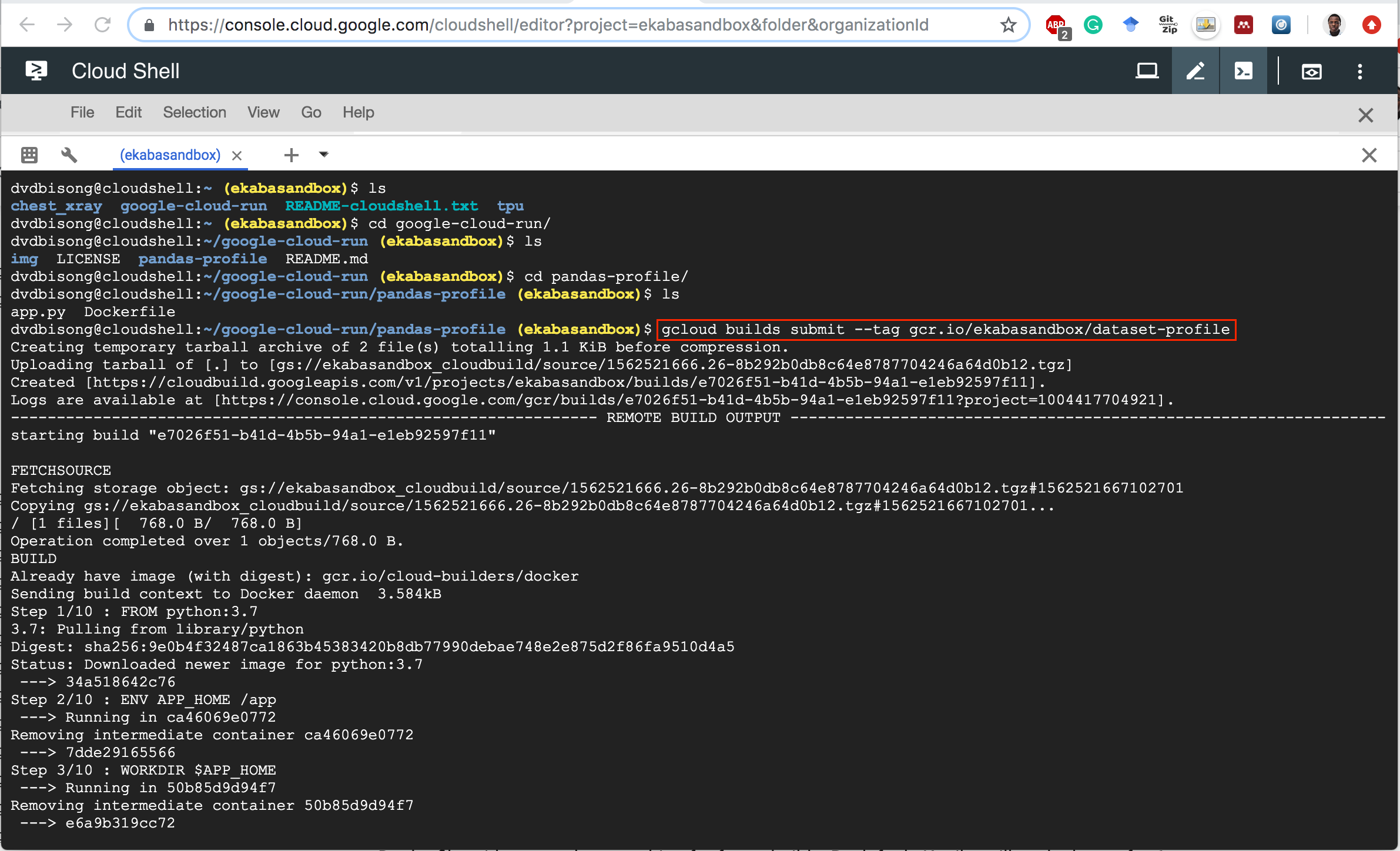Add a new terminal session with plus button
This screenshot has height=851, width=1400.
(291, 155)
